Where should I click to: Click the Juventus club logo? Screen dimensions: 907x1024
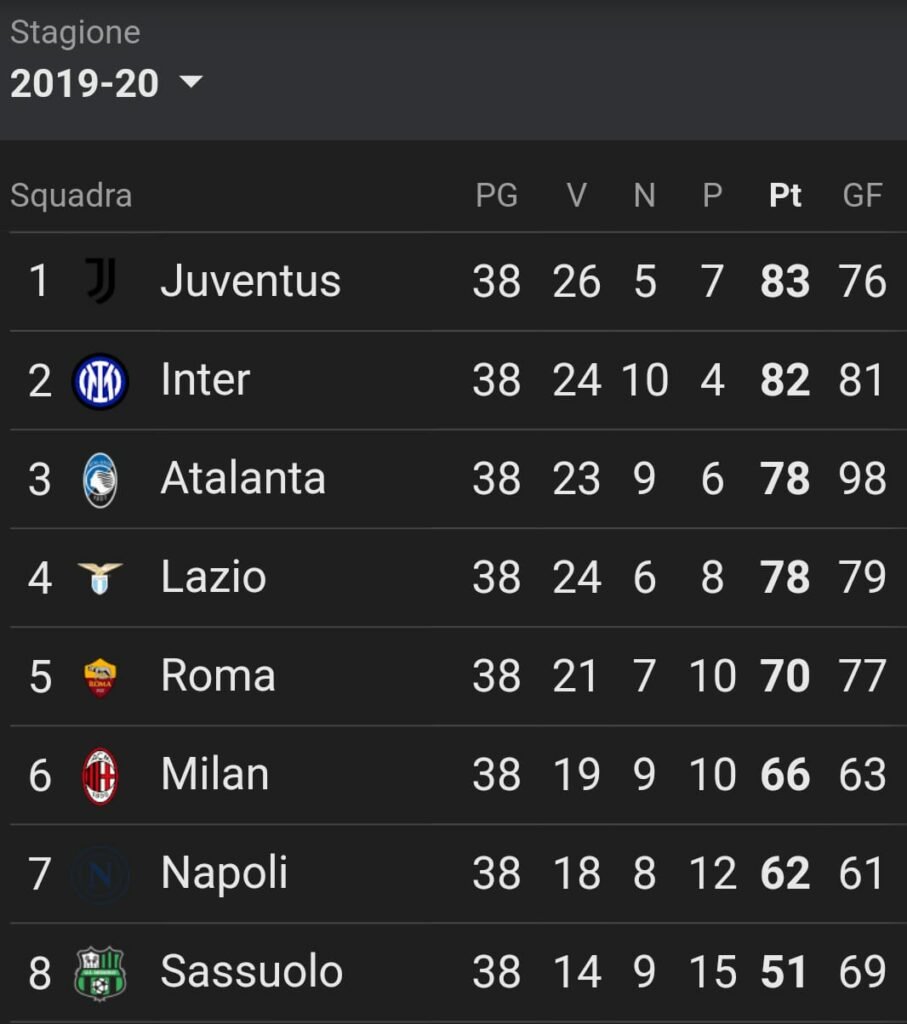(101, 281)
